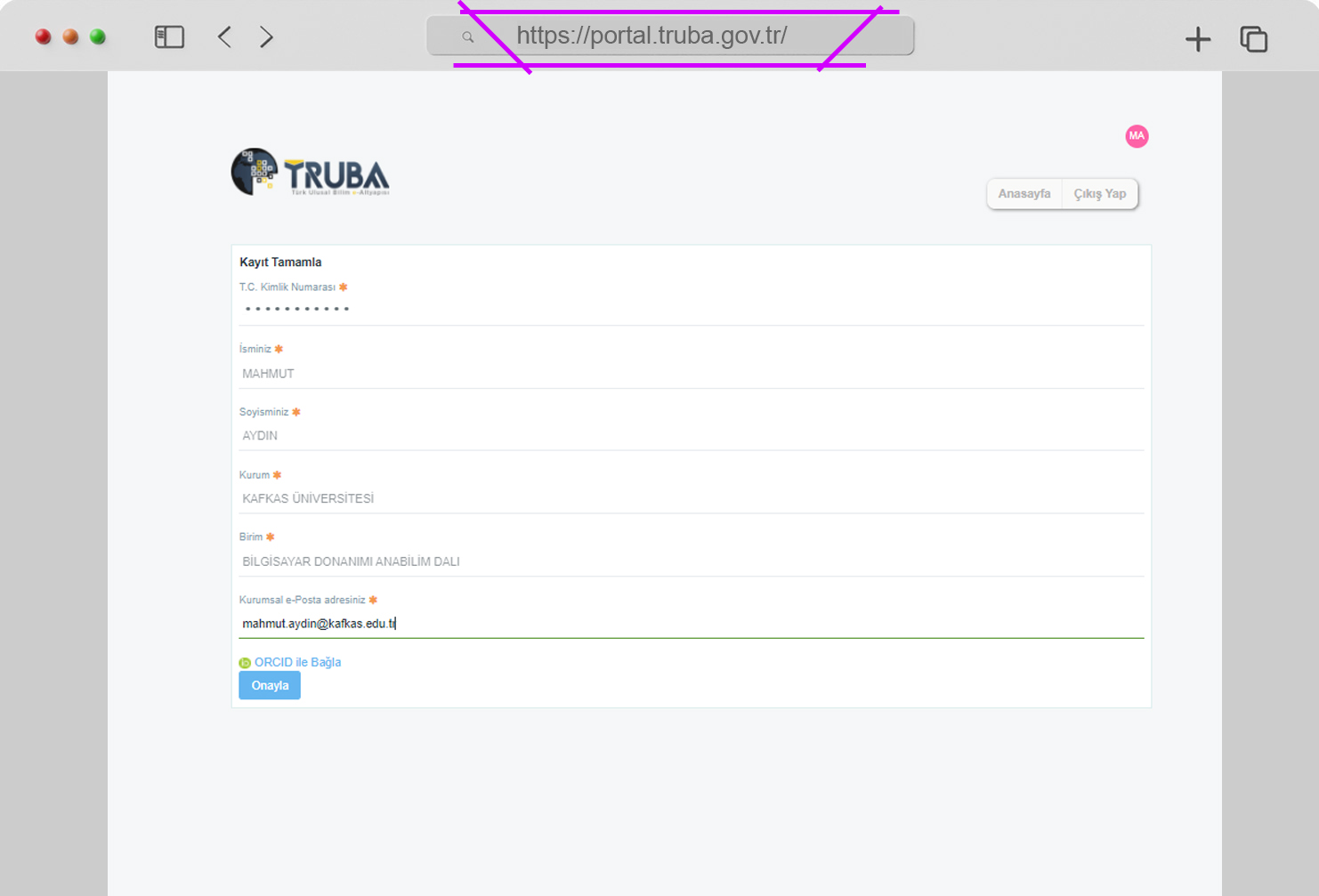Screen dimensions: 1319x896
Task: Click the Birim field BİLGİSAYAR DONANIMI ANABİLİM DALI
Action: pos(692,561)
